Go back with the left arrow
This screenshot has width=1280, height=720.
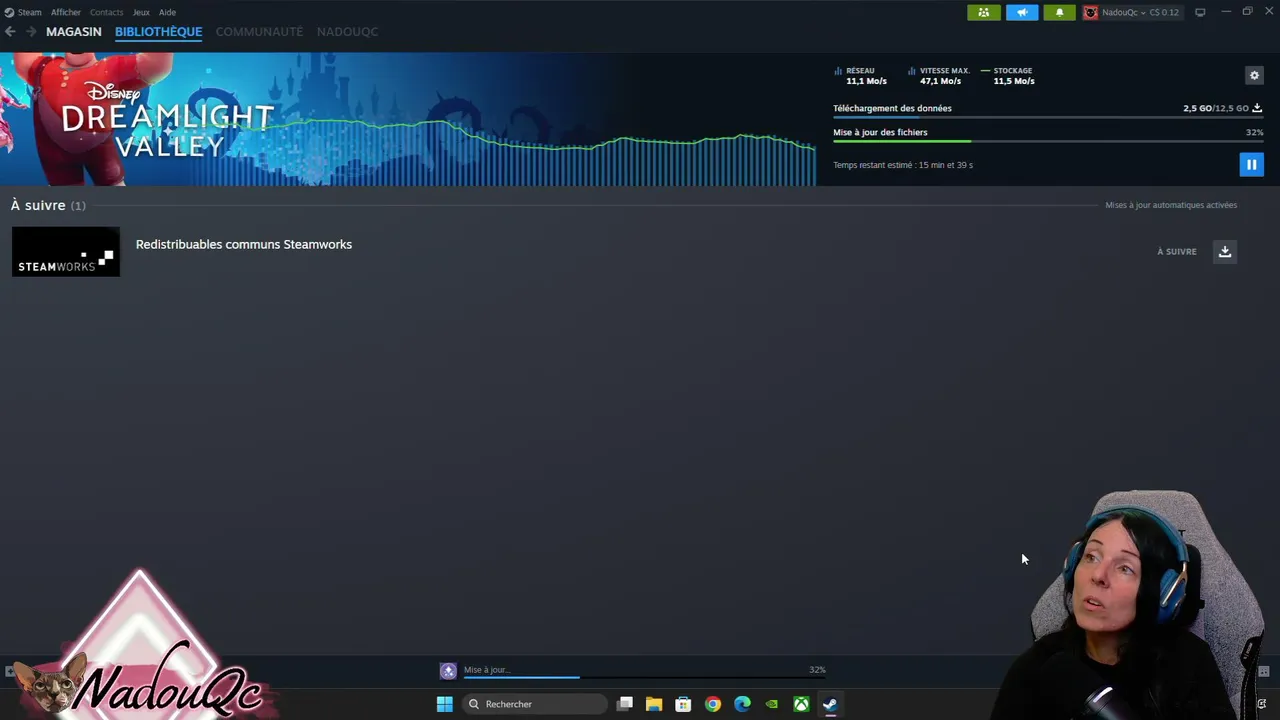coord(10,32)
